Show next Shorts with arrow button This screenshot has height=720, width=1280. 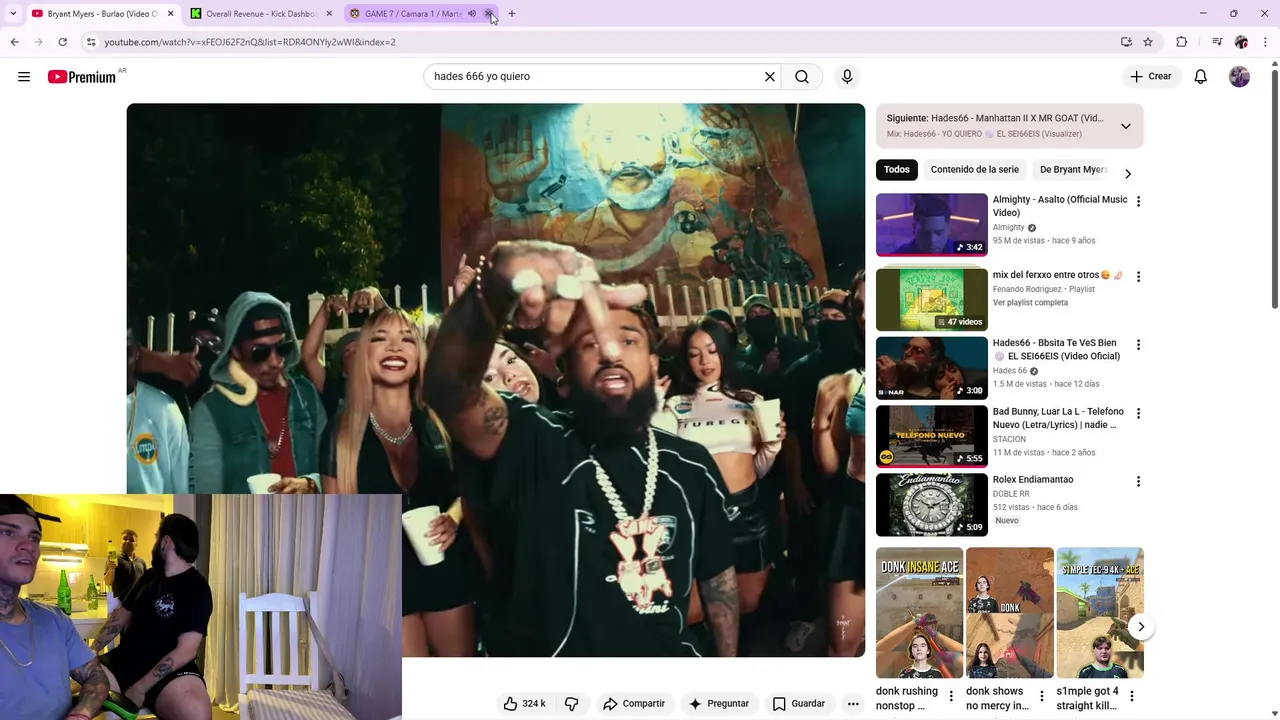point(1141,627)
